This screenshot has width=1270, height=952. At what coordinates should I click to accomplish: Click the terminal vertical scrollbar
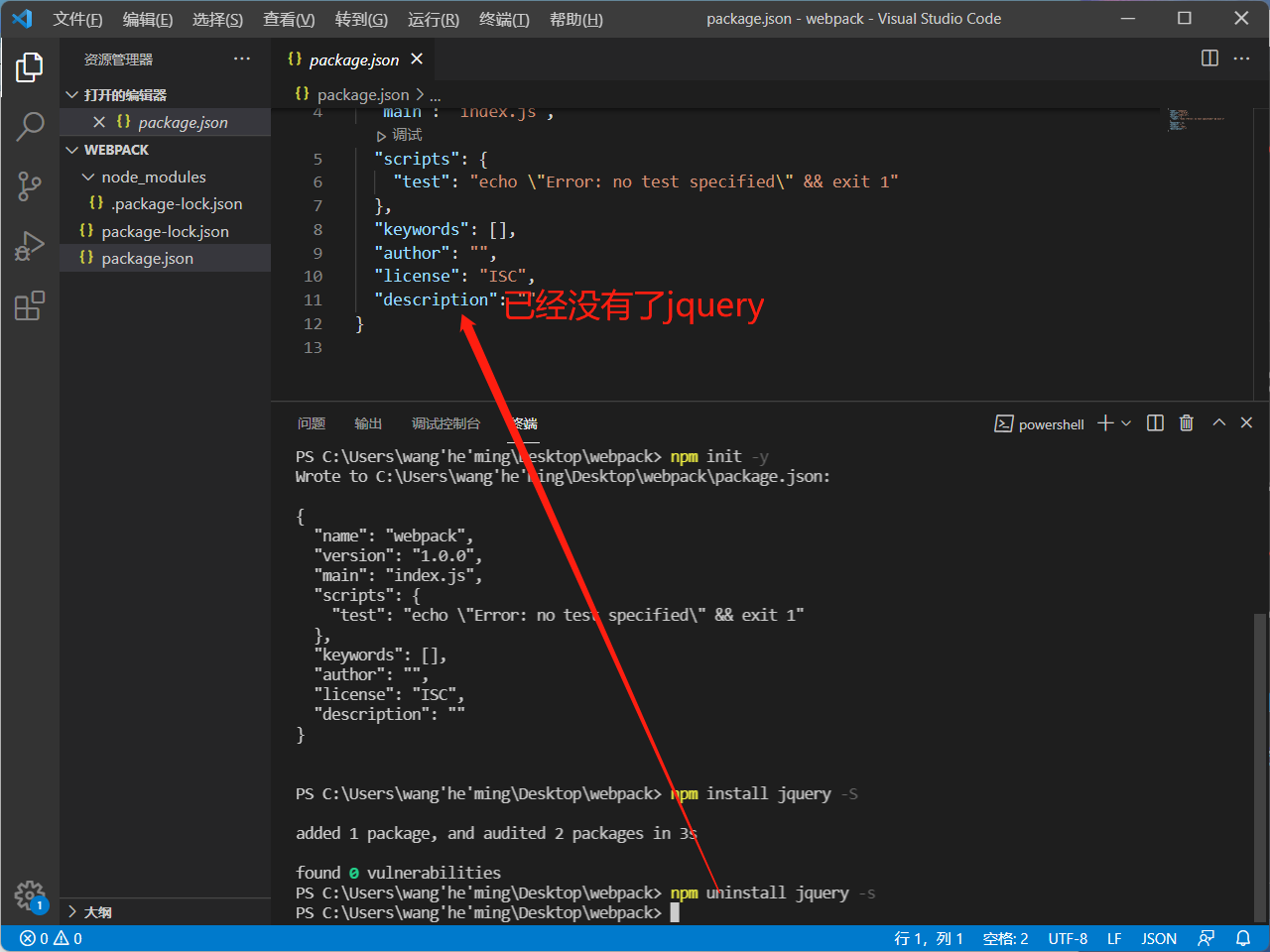click(x=1260, y=767)
